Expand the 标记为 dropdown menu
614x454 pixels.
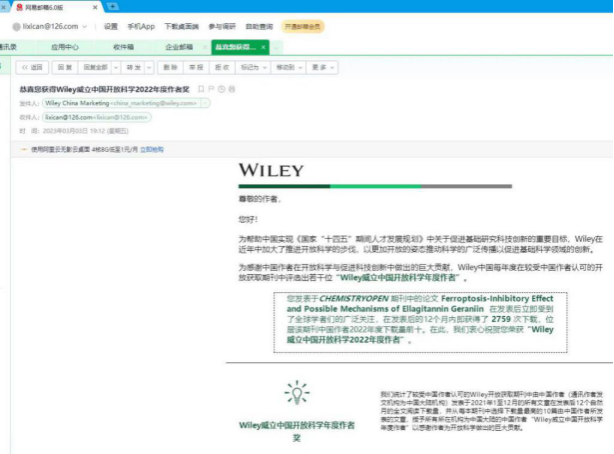pos(264,67)
